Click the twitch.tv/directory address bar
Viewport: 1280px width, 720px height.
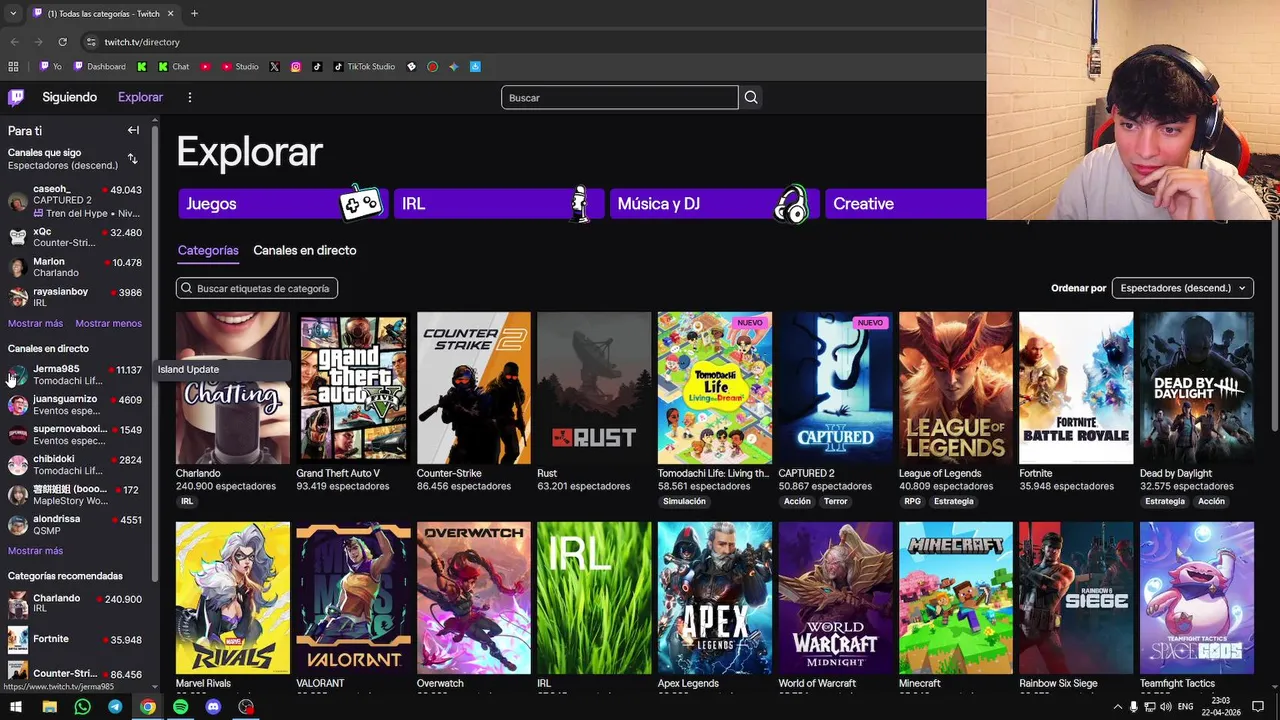142,42
